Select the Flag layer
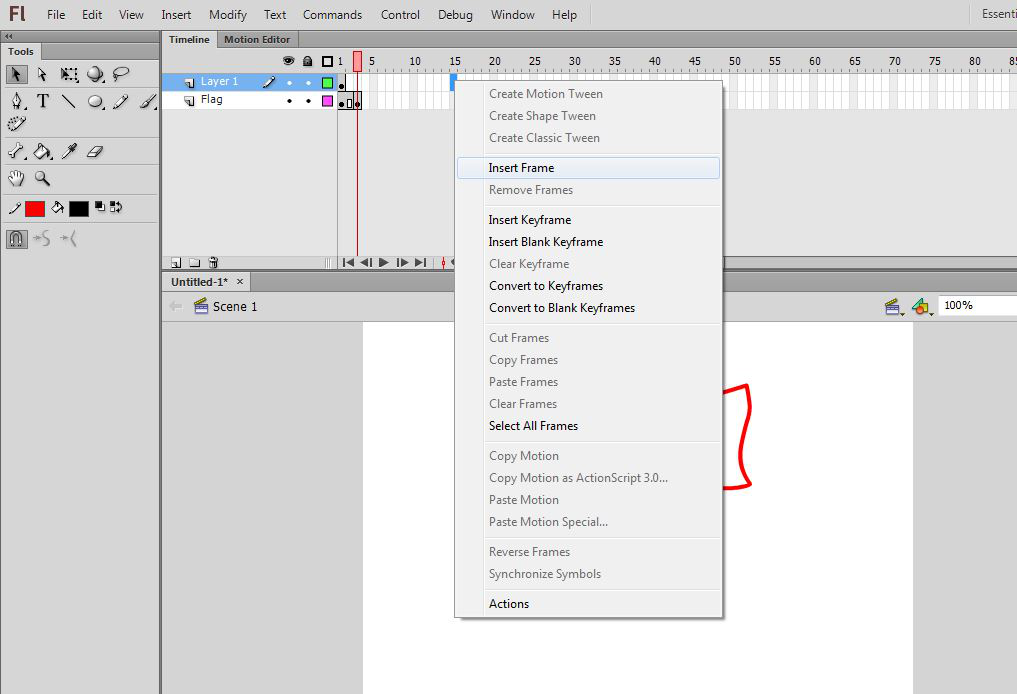 (x=211, y=100)
